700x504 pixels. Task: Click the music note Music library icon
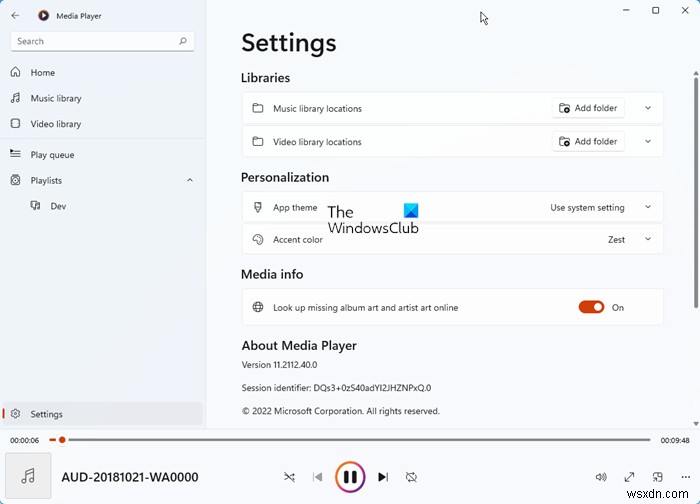pos(16,98)
